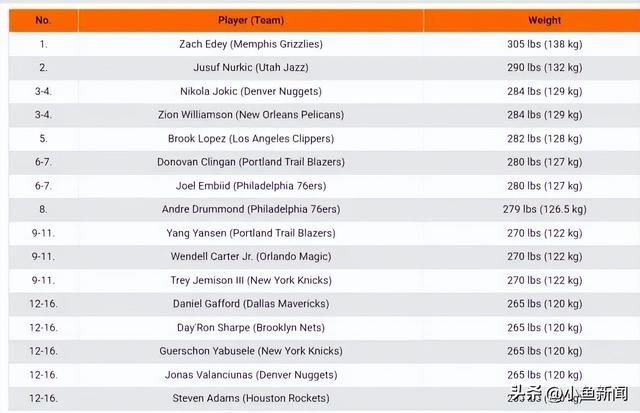The image size is (640, 413).
Task: Select the Andre Drummond player cell
Action: pos(250,210)
